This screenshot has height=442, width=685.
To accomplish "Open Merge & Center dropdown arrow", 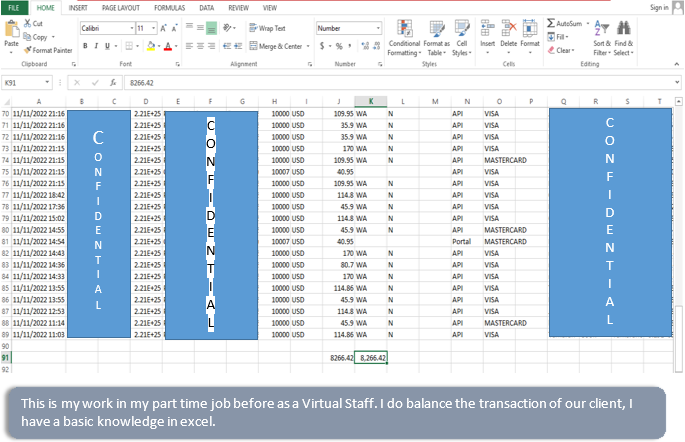I will pos(308,46).
